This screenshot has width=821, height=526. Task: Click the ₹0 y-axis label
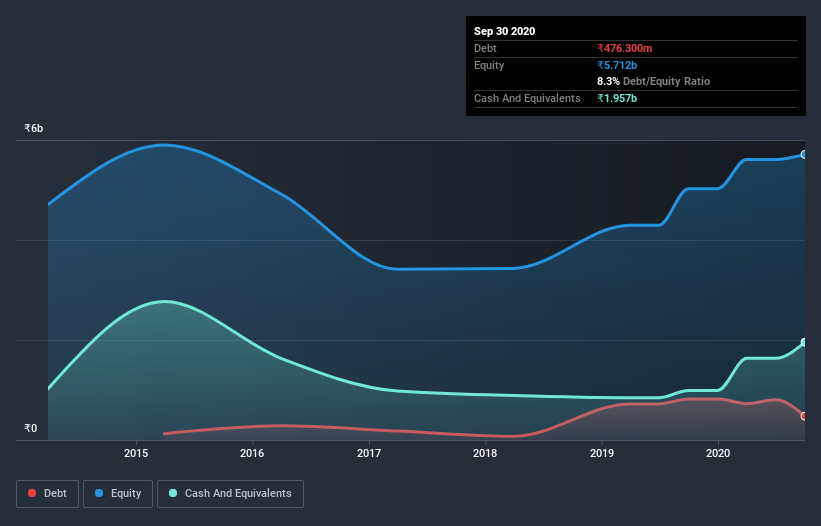tap(31, 428)
